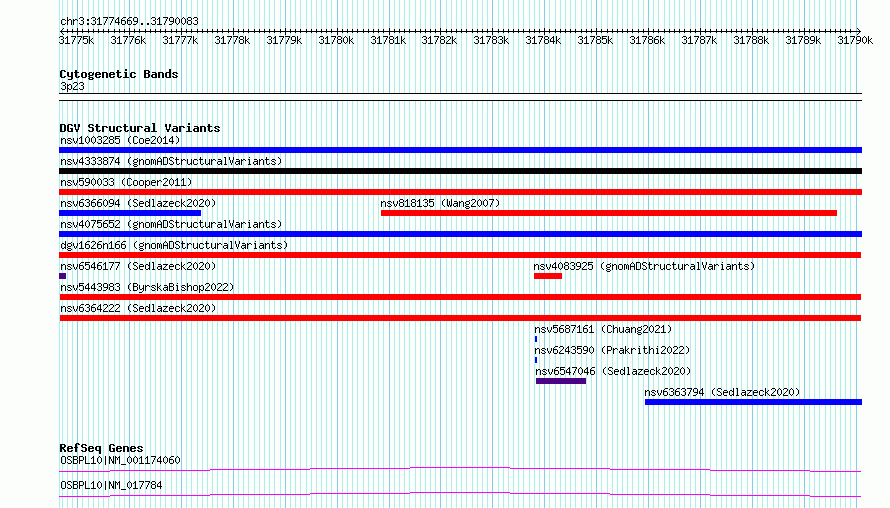
Task: Click the 31777k ruler tick label
Action: click(x=180, y=40)
